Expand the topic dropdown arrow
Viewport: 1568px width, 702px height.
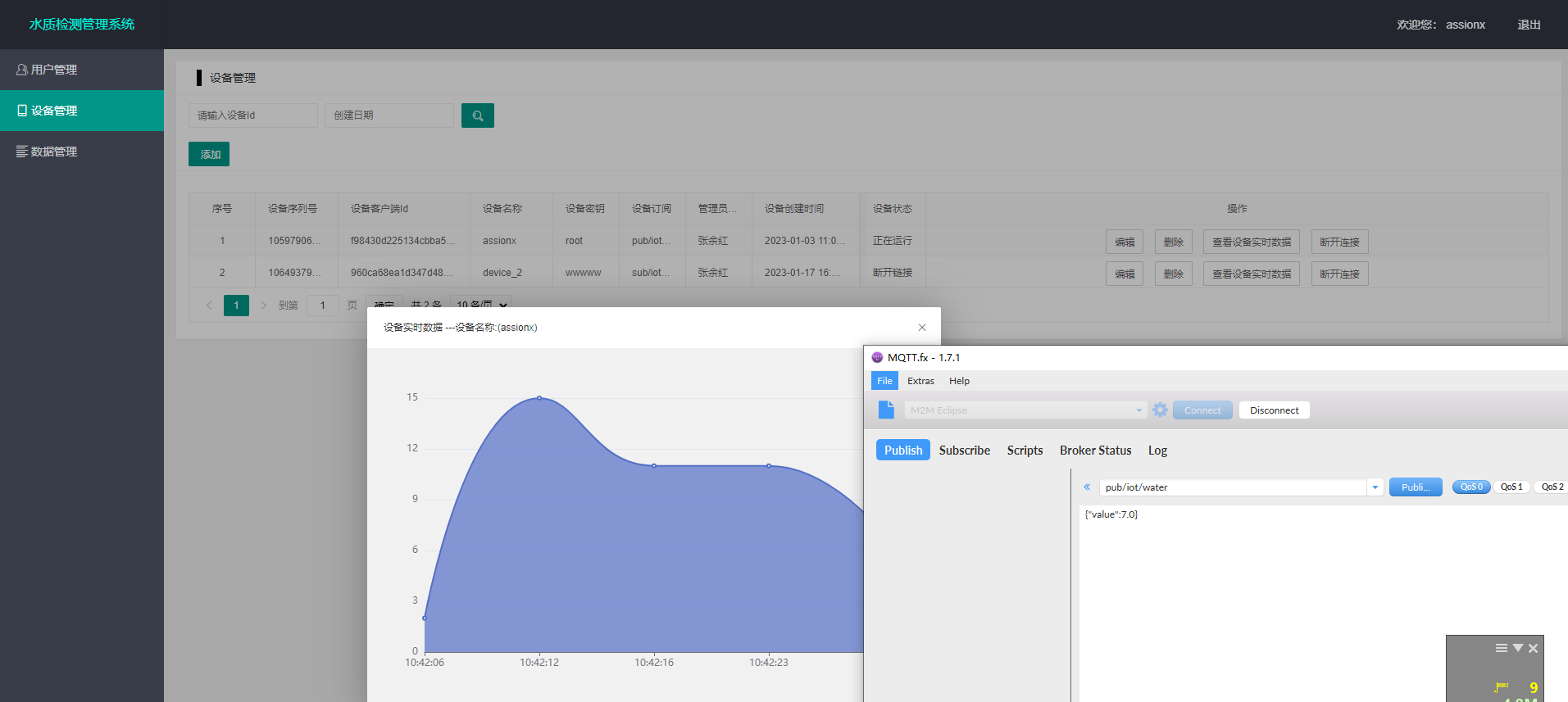(1375, 487)
